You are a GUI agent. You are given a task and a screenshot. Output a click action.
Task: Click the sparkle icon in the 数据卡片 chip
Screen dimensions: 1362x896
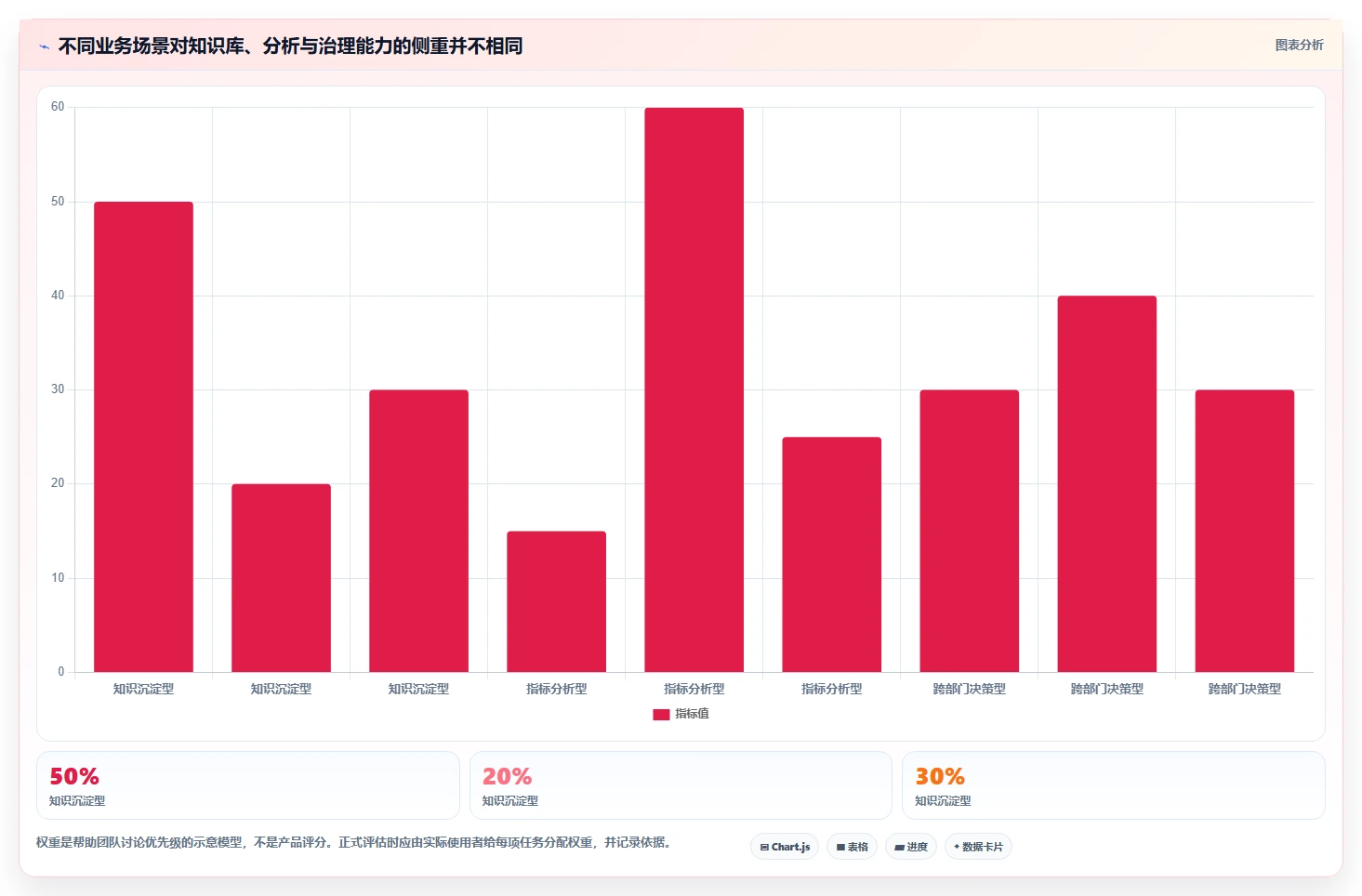coord(957,847)
